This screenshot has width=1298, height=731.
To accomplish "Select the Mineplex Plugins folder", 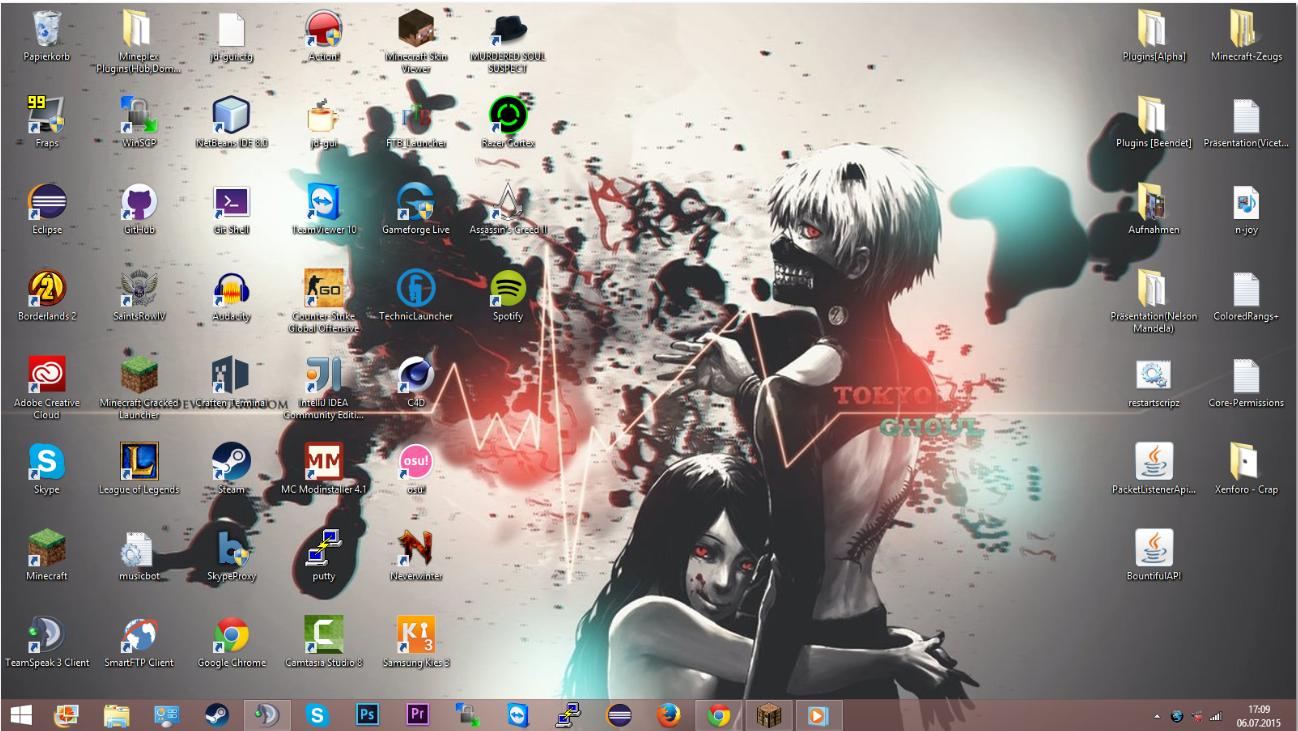I will click(139, 43).
